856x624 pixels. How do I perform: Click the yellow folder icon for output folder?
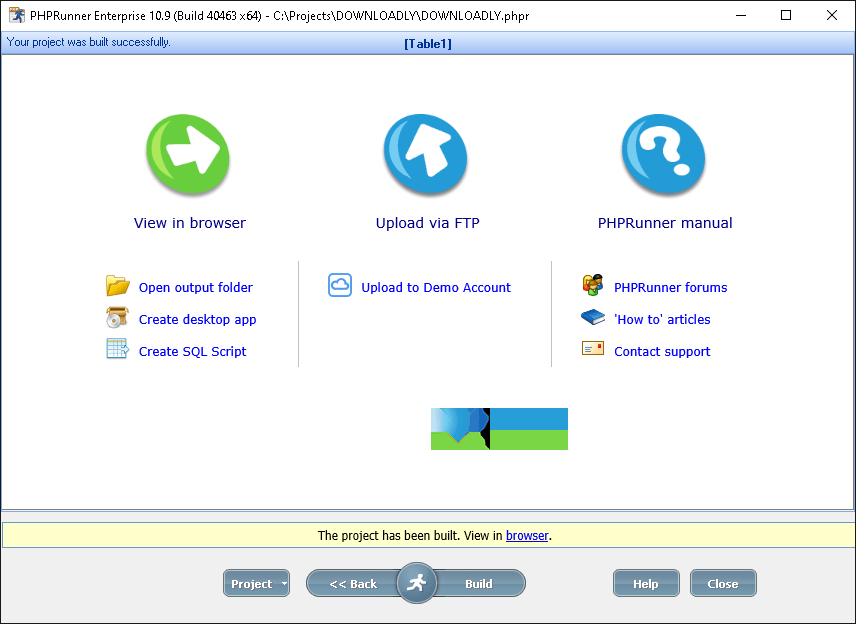[x=117, y=286]
